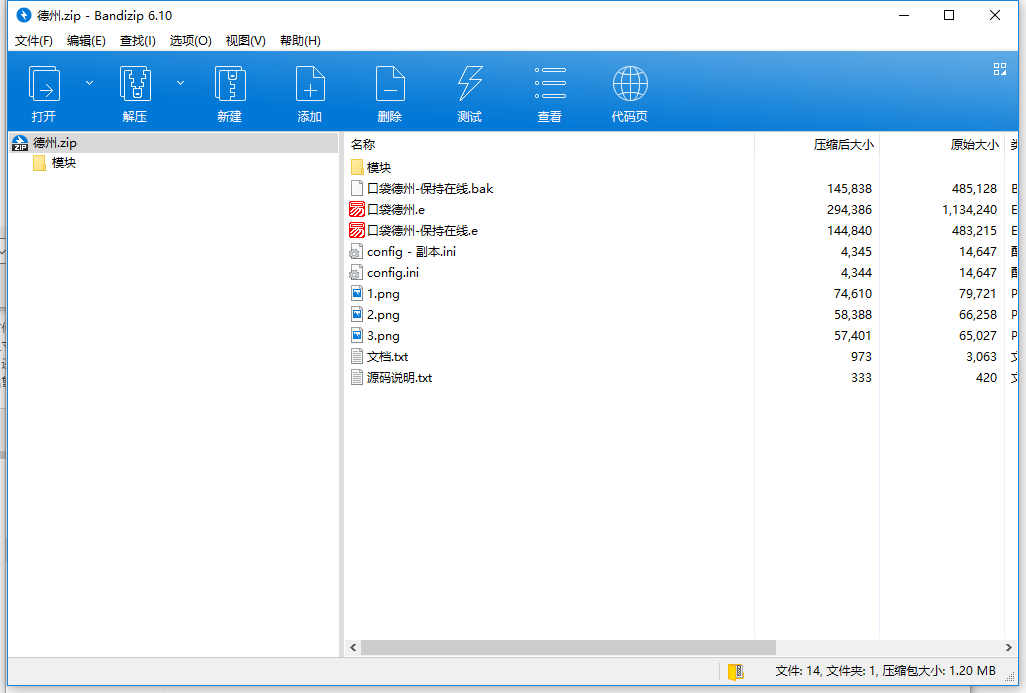Click the Extract (解压) toolbar icon
This screenshot has width=1026, height=693.
pos(135,84)
